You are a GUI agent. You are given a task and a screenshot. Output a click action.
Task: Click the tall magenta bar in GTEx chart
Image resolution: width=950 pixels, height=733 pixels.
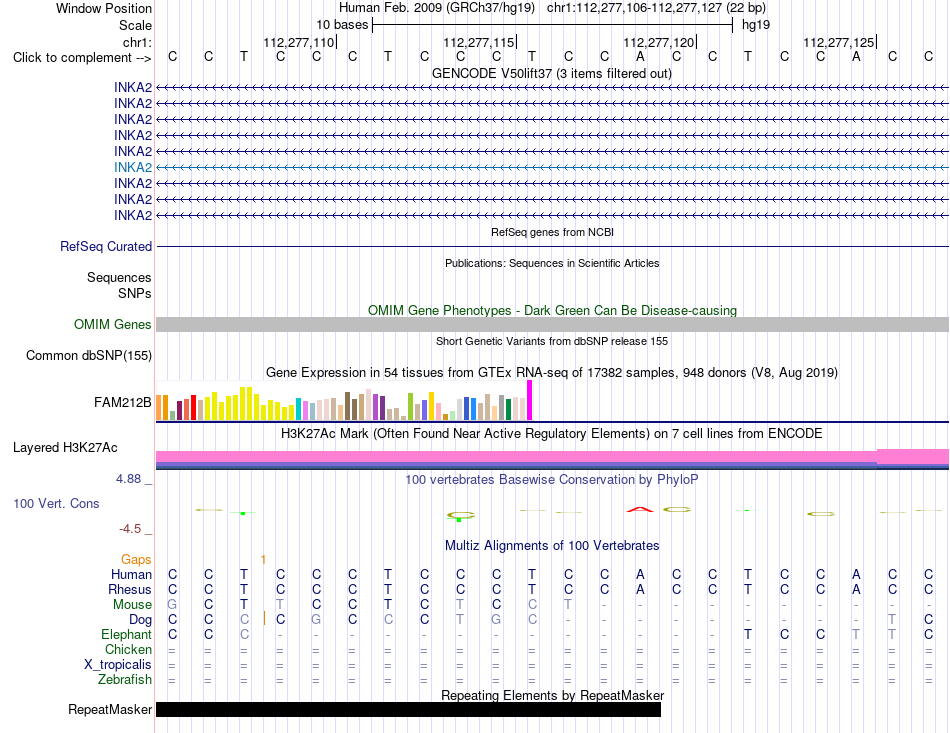(x=530, y=400)
